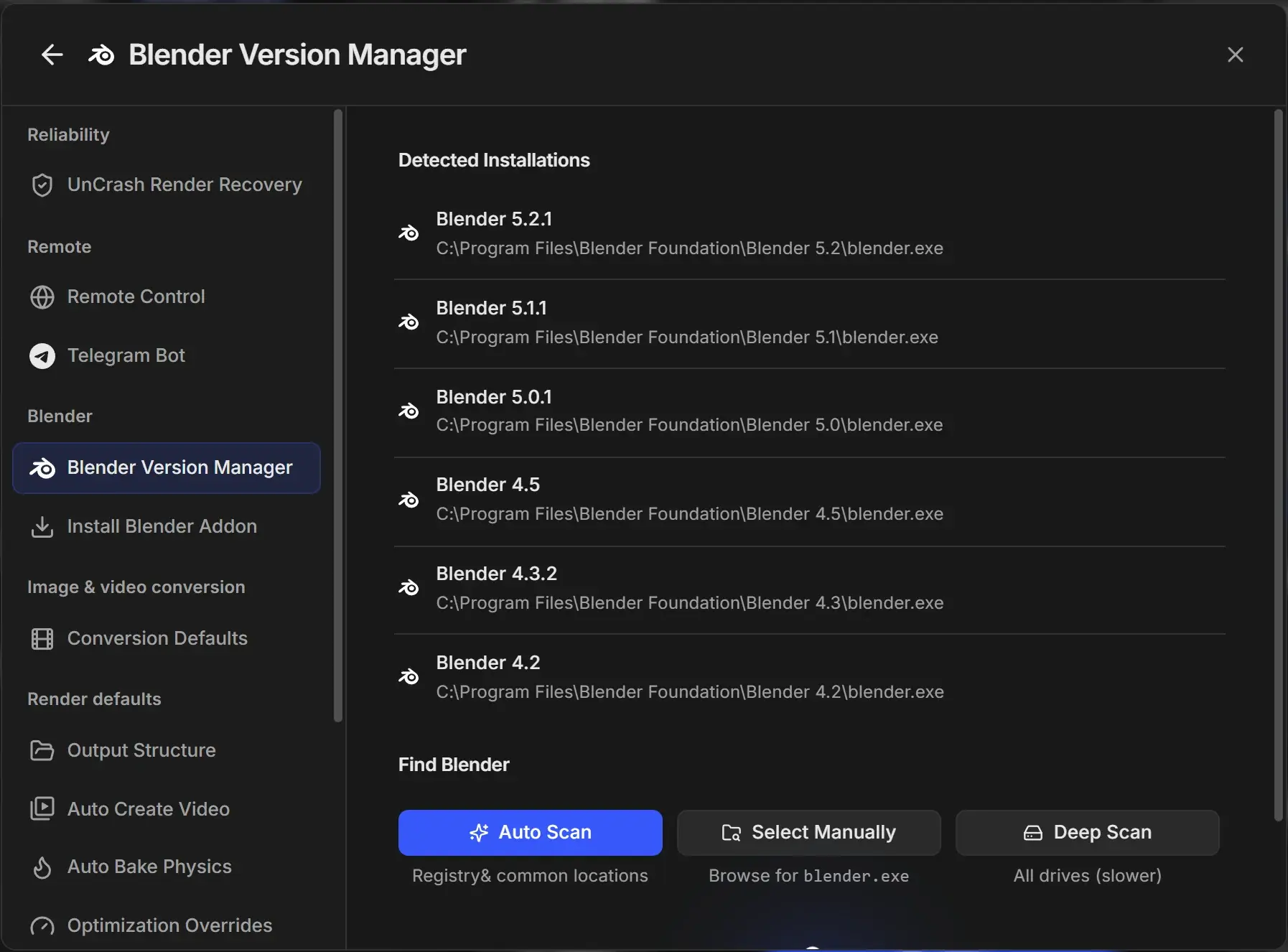Click the shield icon for UnCrash Render Recovery

point(42,185)
